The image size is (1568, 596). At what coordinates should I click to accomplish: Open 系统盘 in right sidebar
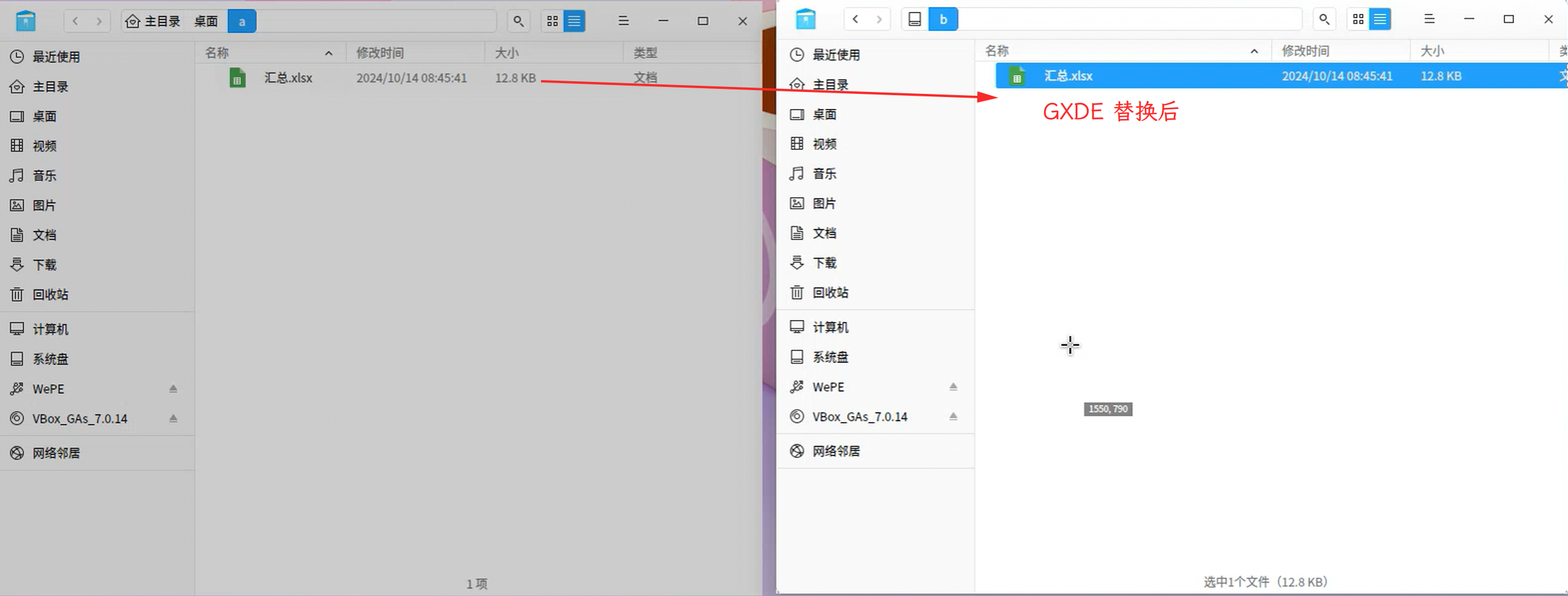[876, 357]
